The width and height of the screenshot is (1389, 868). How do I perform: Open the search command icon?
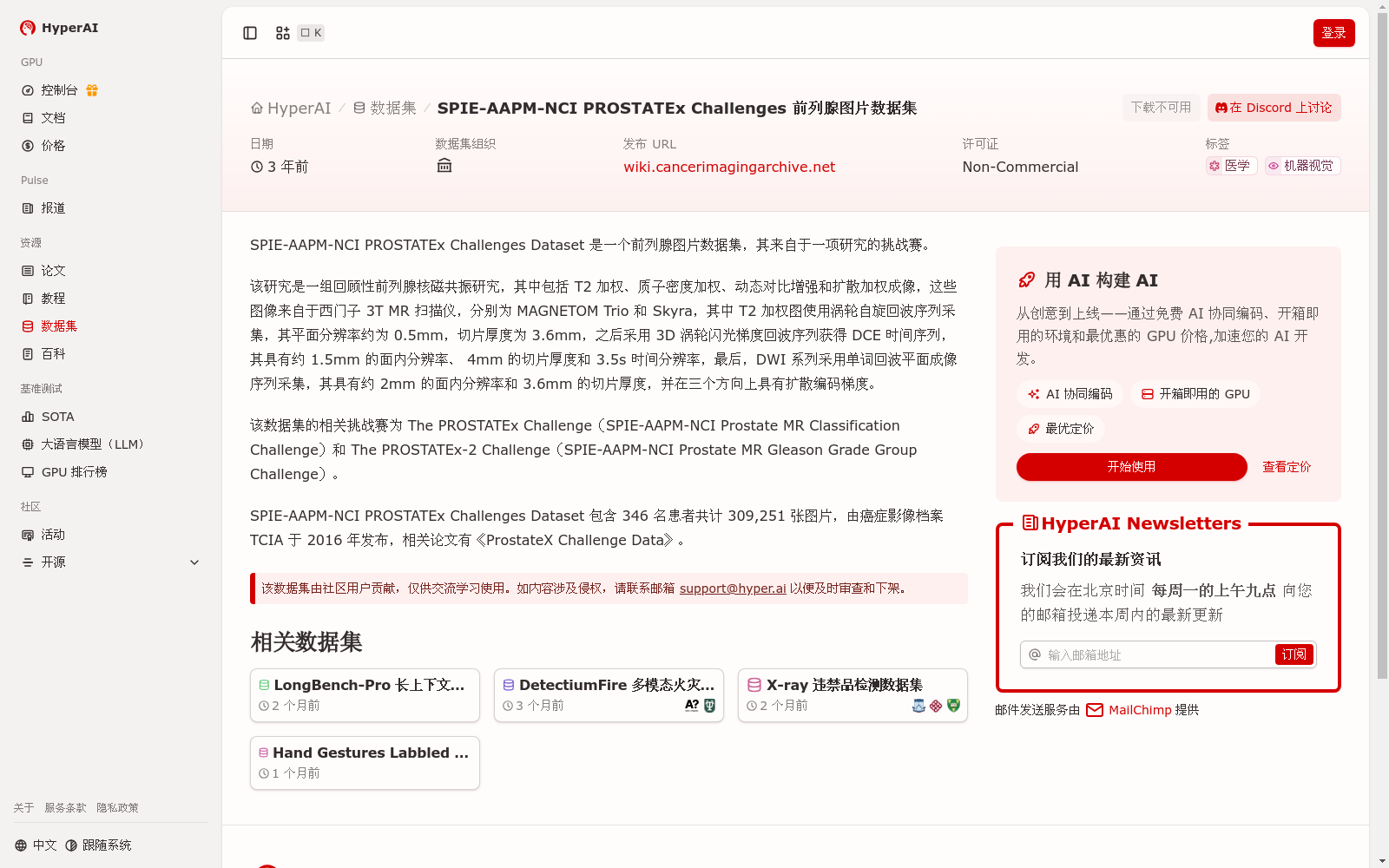pyautogui.click(x=283, y=33)
